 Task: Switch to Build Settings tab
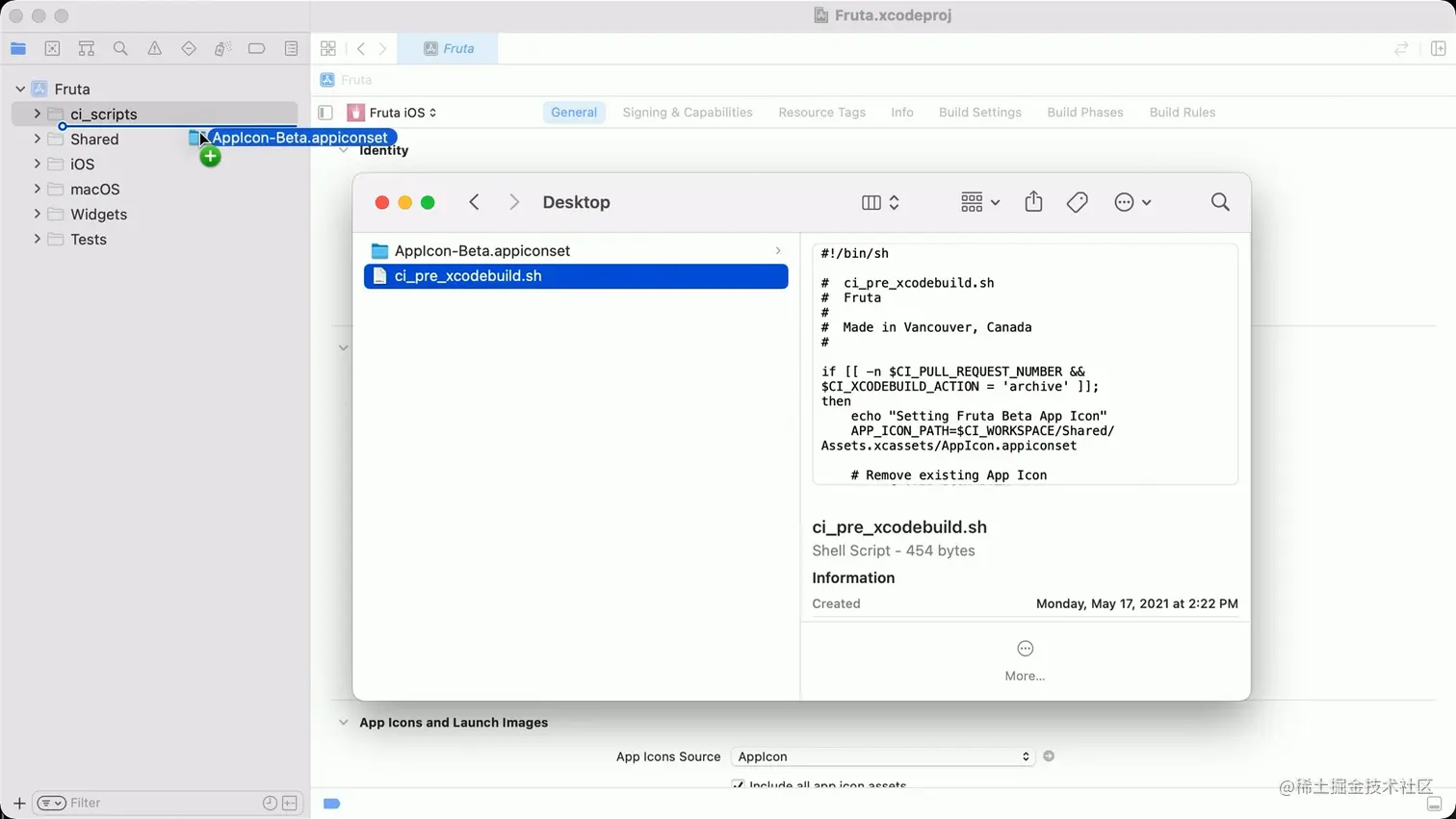coord(980,113)
